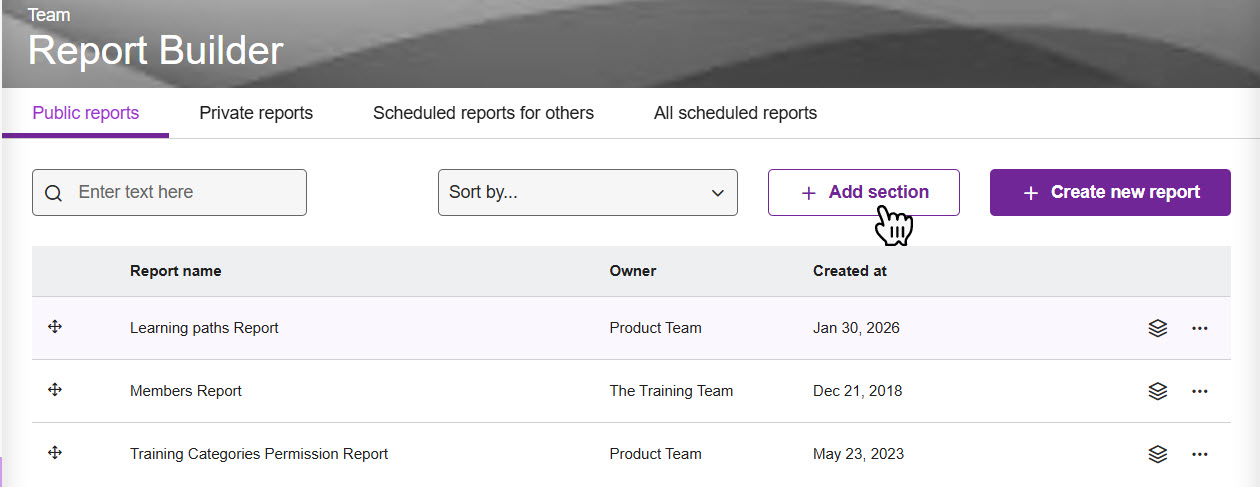Open three-dot menu for Members Report
The width and height of the screenshot is (1260, 487).
tap(1200, 391)
